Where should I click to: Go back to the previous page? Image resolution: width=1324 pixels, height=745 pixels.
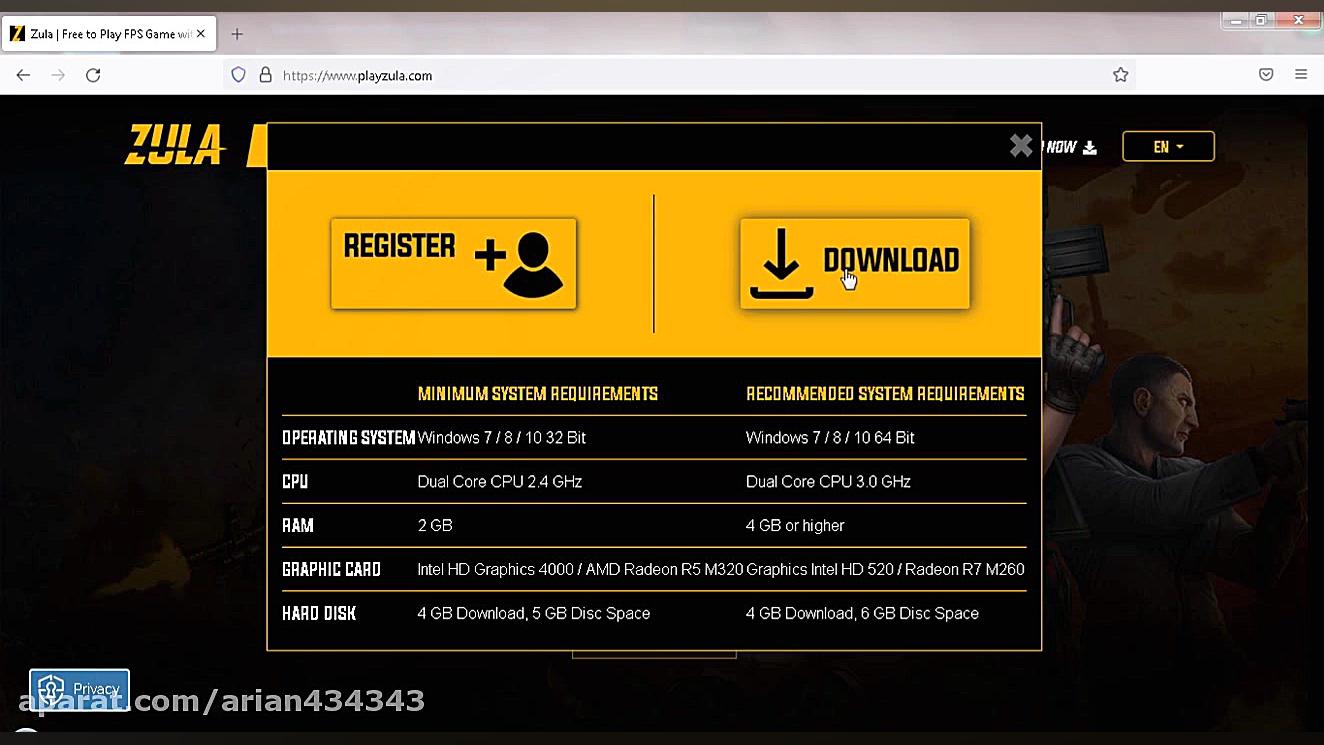pyautogui.click(x=23, y=75)
